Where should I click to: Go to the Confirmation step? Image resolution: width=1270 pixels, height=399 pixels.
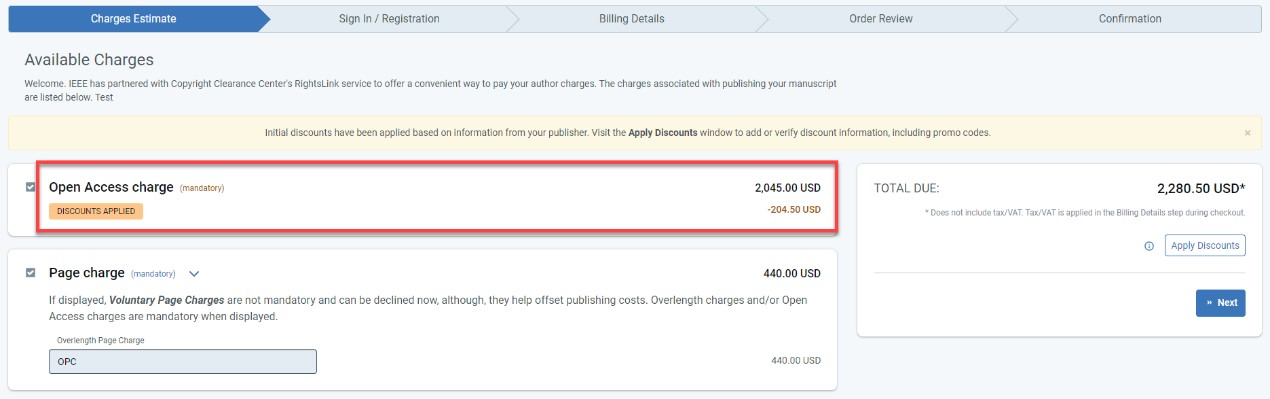[x=1130, y=19]
